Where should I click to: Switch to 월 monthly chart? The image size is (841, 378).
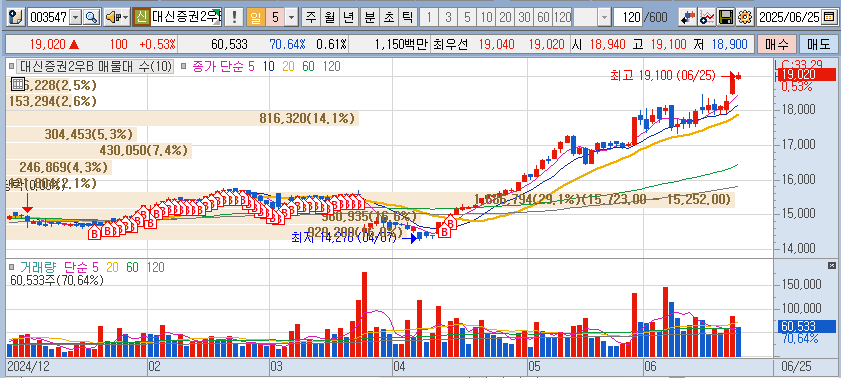point(329,17)
